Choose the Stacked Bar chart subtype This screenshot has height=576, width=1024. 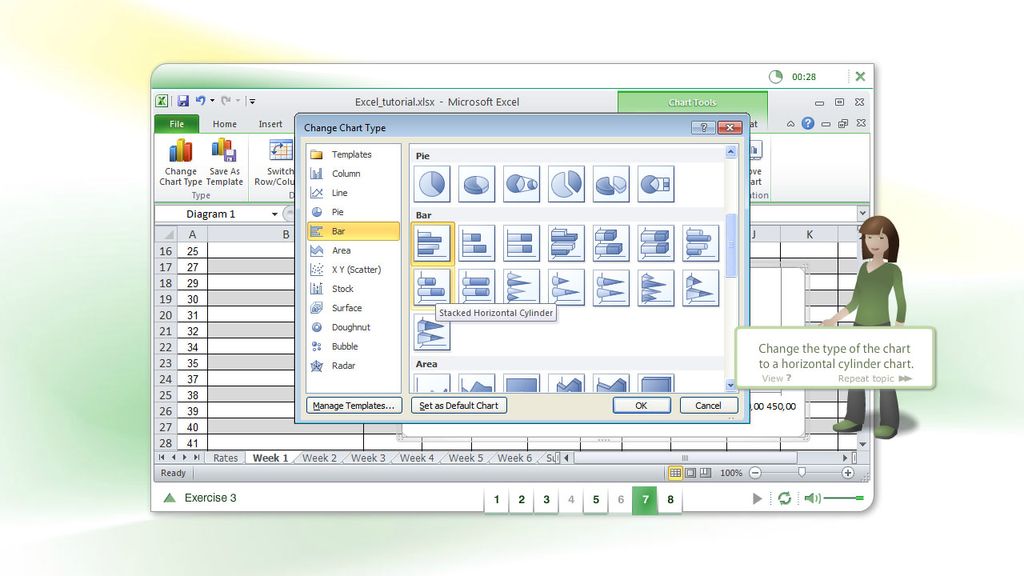[x=477, y=243]
